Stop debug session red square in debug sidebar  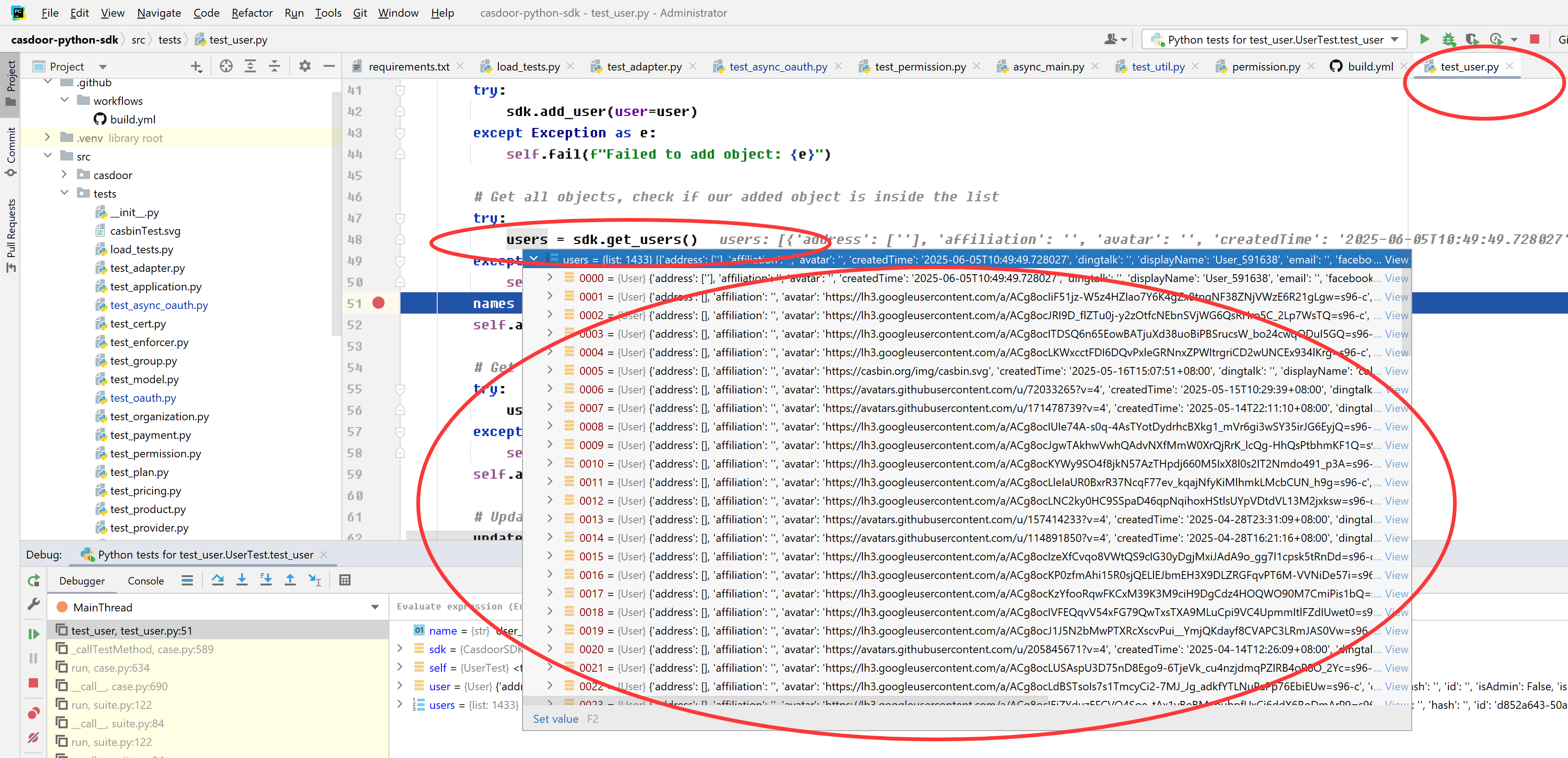click(33, 683)
